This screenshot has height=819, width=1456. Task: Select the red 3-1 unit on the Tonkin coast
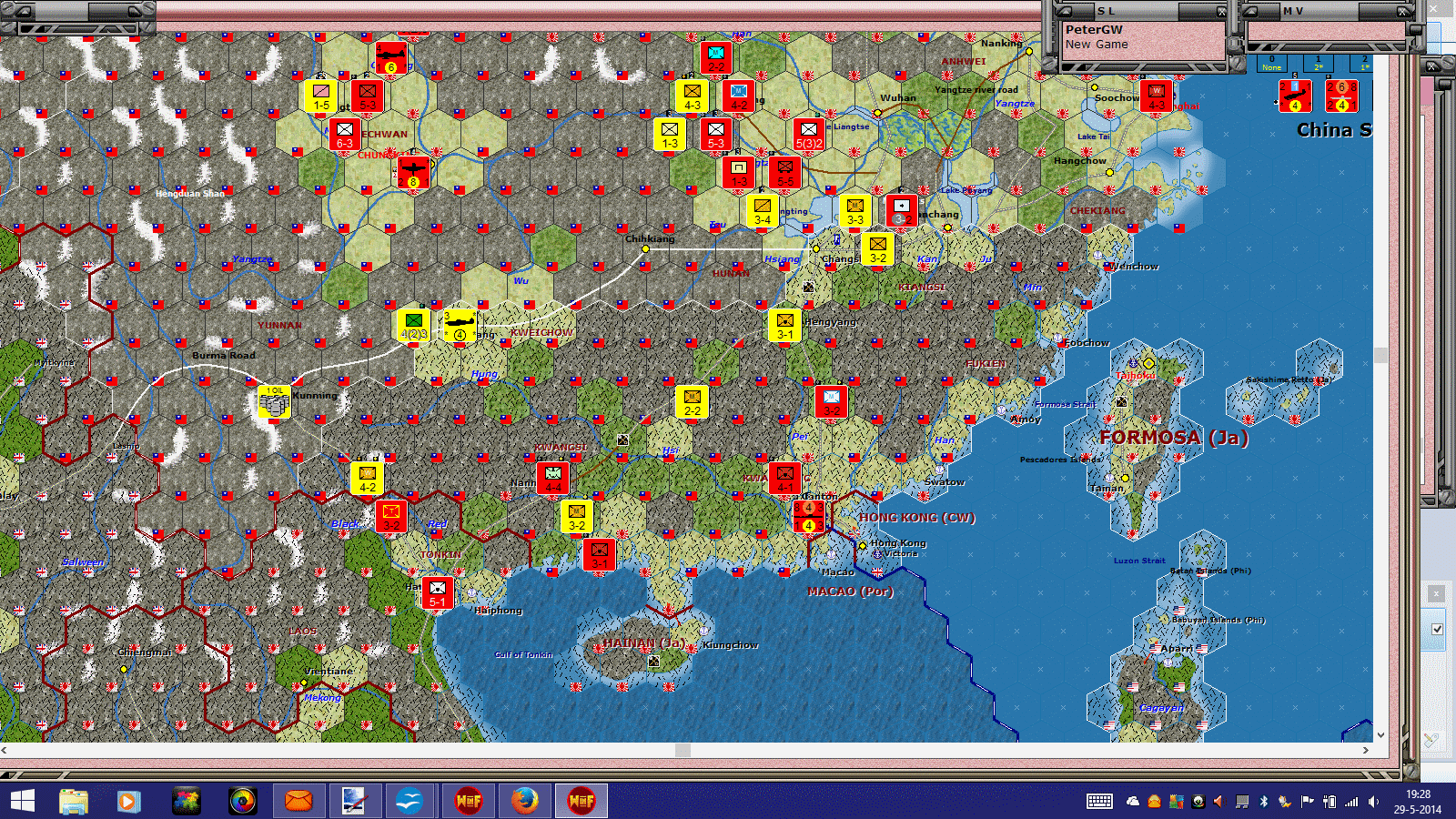coord(600,555)
